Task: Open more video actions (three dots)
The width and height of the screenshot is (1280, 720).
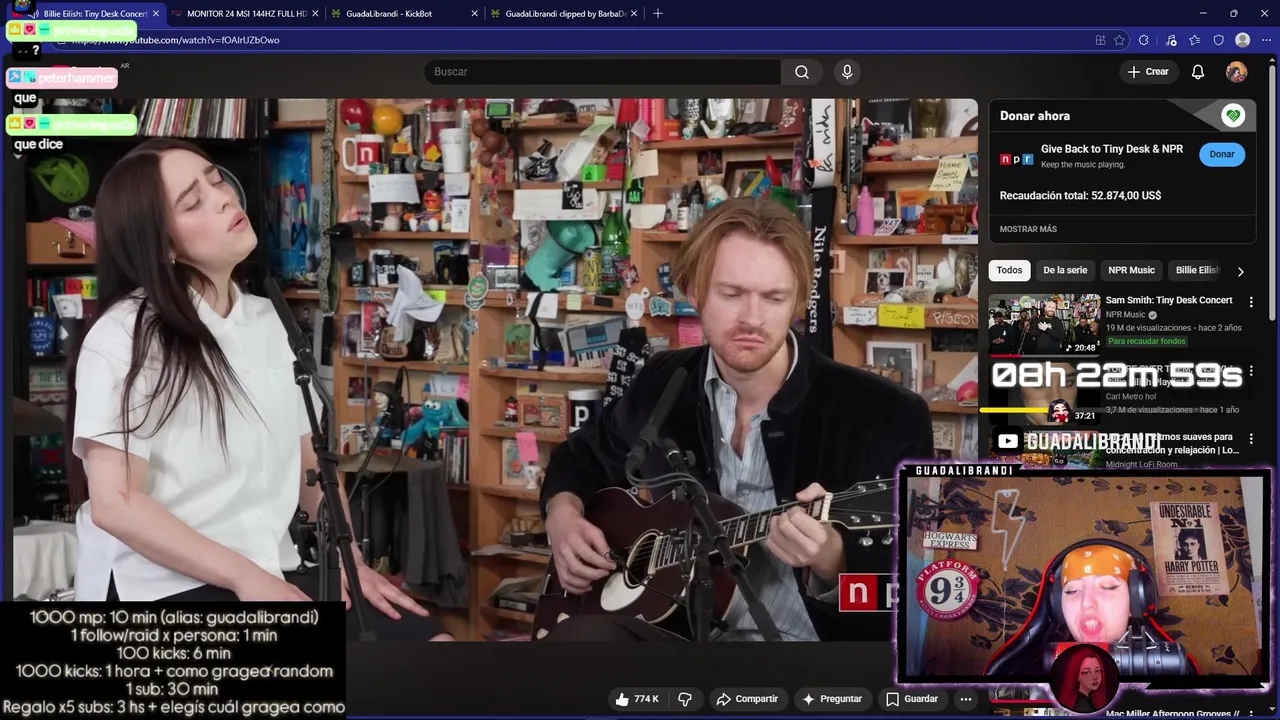Action: click(x=966, y=699)
